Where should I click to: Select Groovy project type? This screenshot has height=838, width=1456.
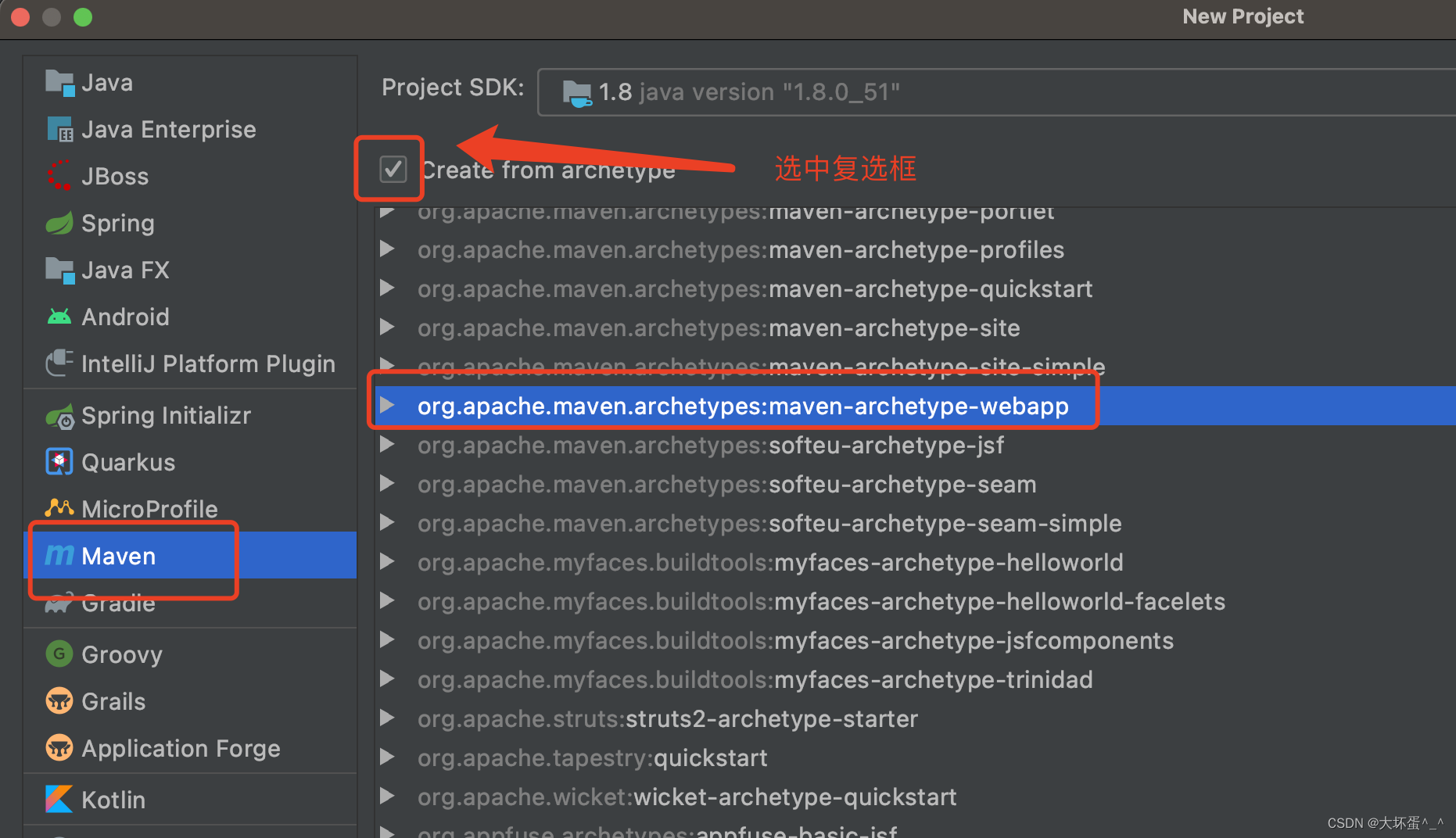coord(190,654)
